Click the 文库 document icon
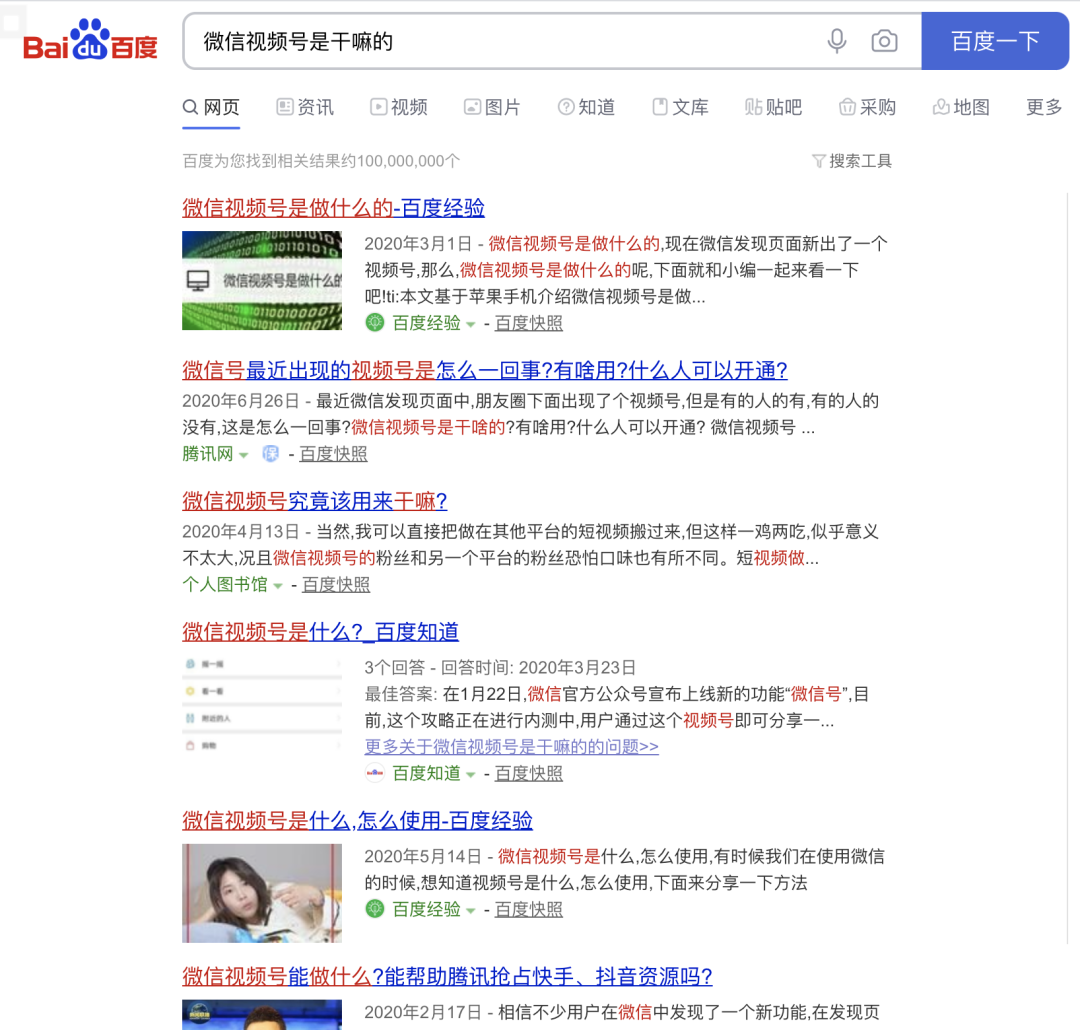This screenshot has height=1030, width=1080. (x=660, y=107)
